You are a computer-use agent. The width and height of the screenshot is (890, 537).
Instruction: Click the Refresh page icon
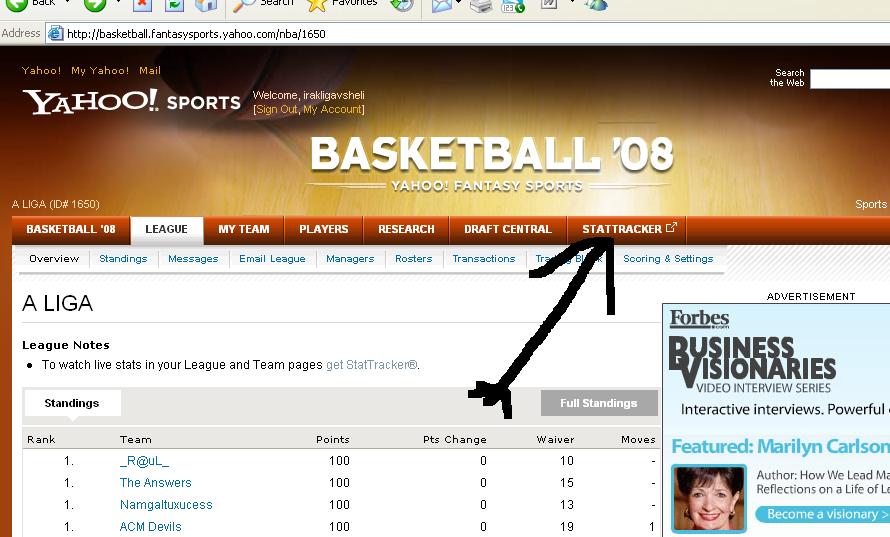coord(174,5)
